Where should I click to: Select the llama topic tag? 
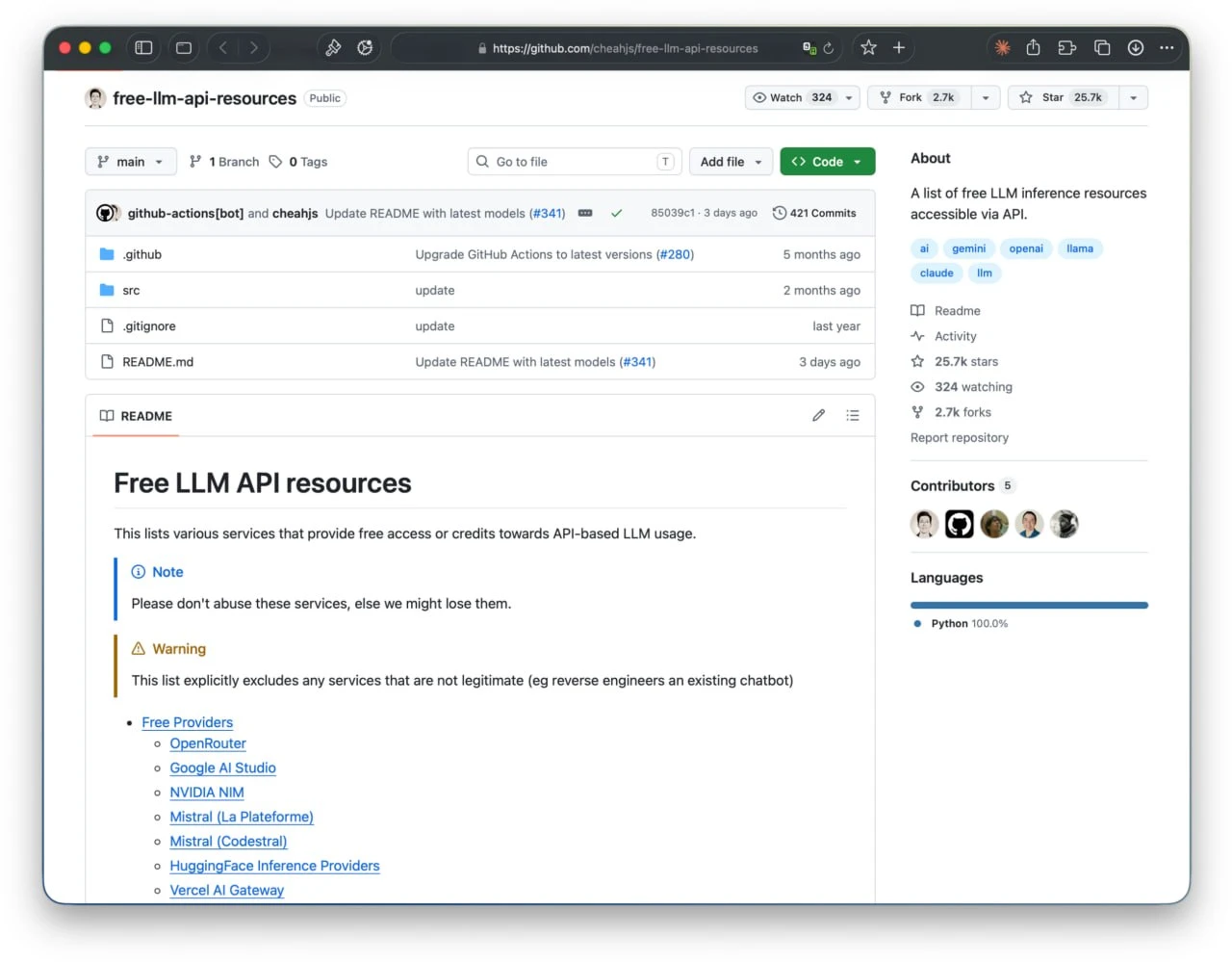point(1080,248)
